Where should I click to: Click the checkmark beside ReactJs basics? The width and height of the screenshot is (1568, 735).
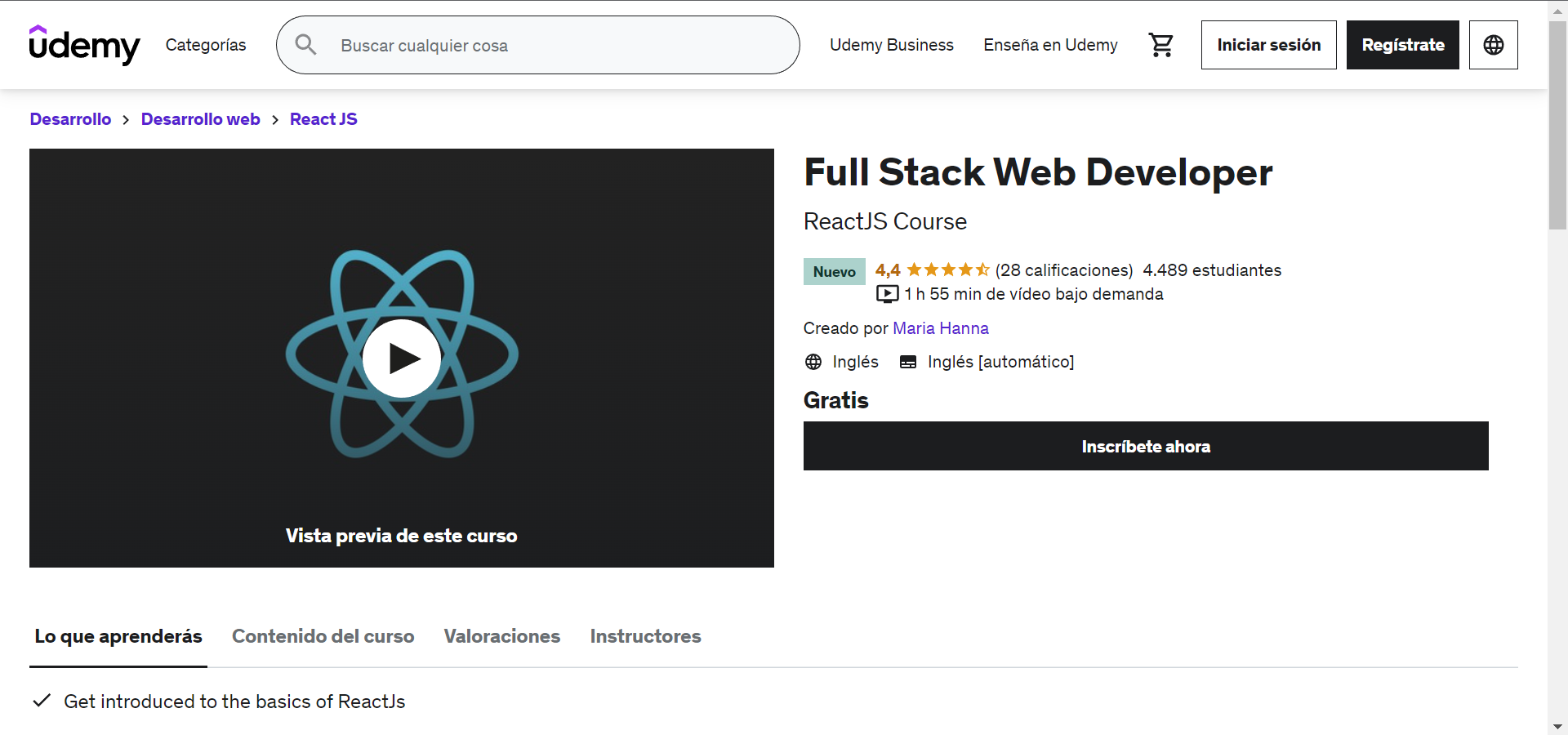42,701
